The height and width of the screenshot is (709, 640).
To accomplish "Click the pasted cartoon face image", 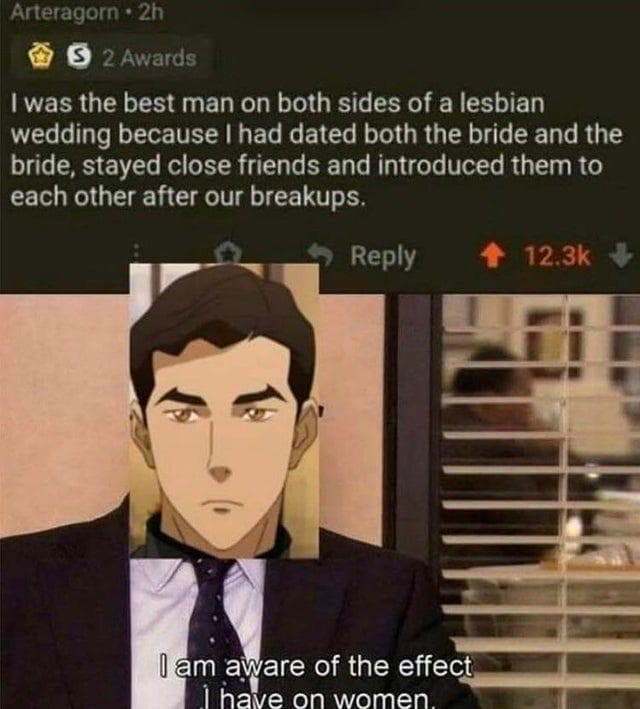I will (224, 410).
